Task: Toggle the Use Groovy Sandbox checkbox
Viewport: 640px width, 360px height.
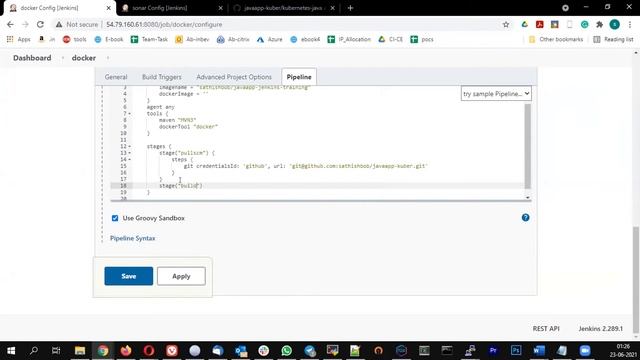Action: pyautogui.click(x=115, y=218)
